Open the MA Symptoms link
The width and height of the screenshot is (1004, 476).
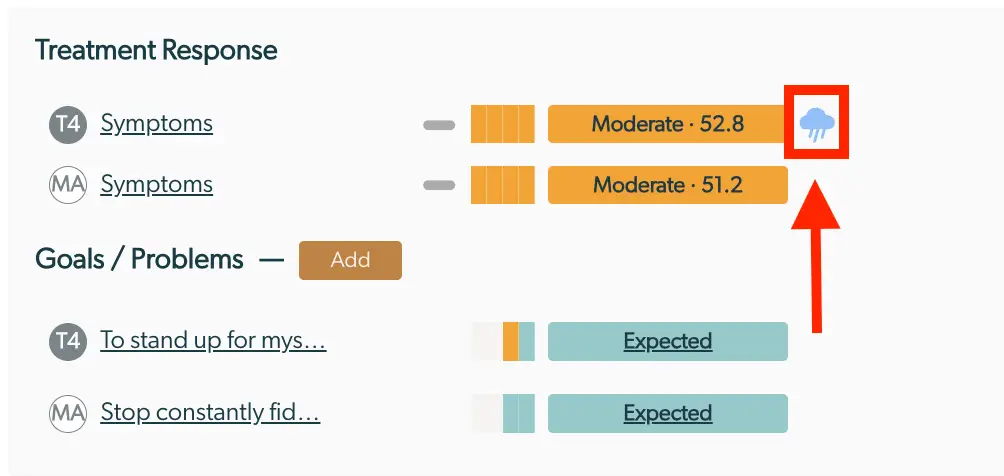[x=156, y=184]
